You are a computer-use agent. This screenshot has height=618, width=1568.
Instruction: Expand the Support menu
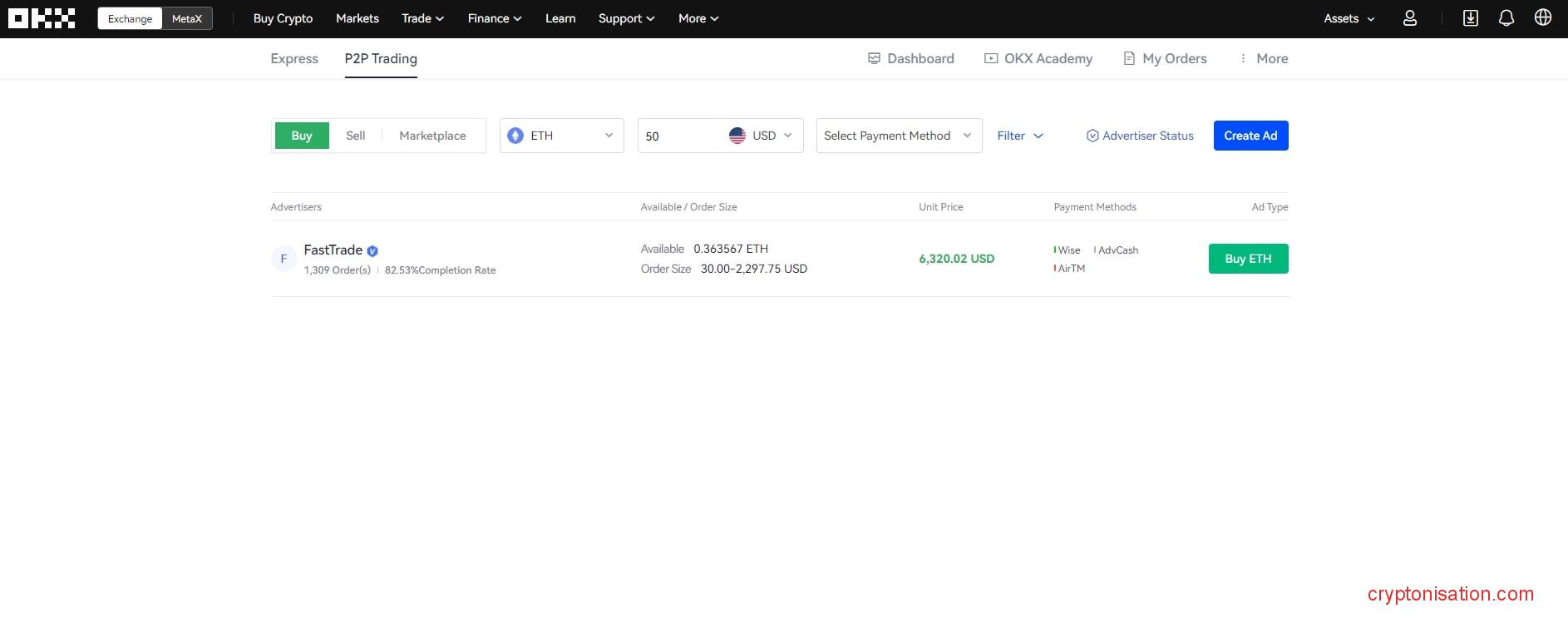[x=626, y=18]
